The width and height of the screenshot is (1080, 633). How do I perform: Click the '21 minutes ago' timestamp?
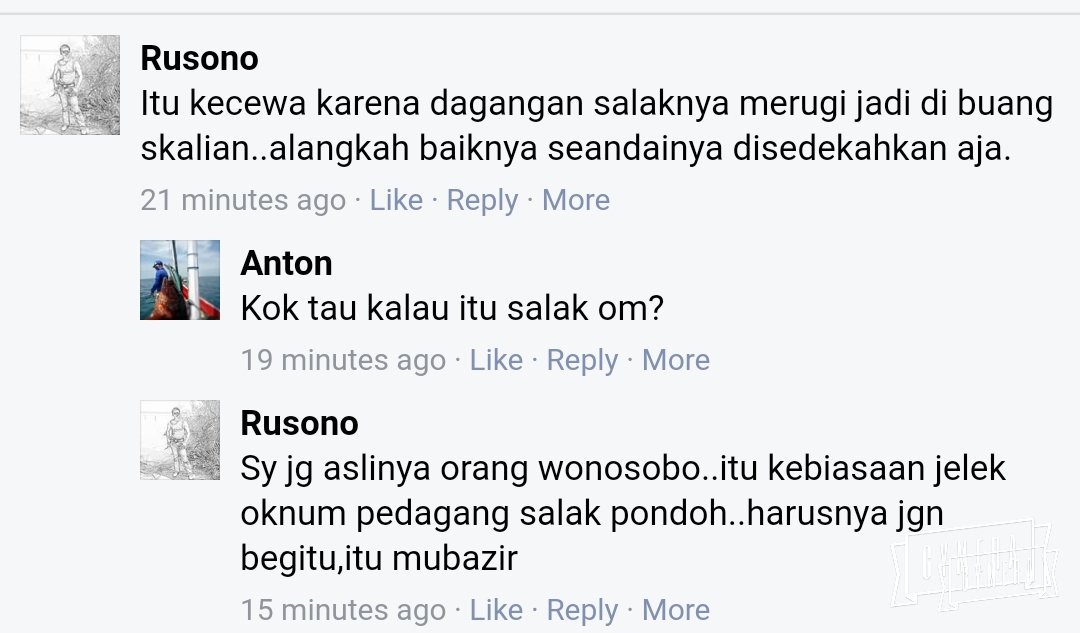tap(243, 200)
